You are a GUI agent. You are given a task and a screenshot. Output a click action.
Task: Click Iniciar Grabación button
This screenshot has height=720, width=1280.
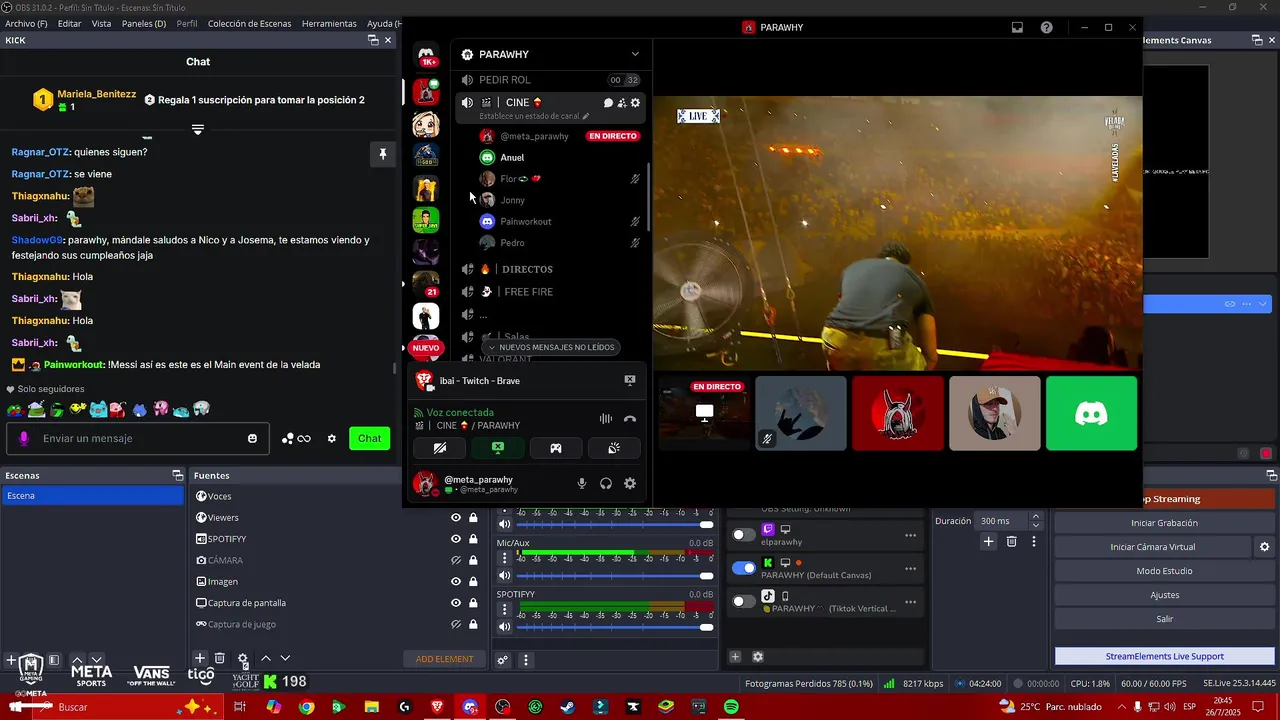pos(1164,523)
